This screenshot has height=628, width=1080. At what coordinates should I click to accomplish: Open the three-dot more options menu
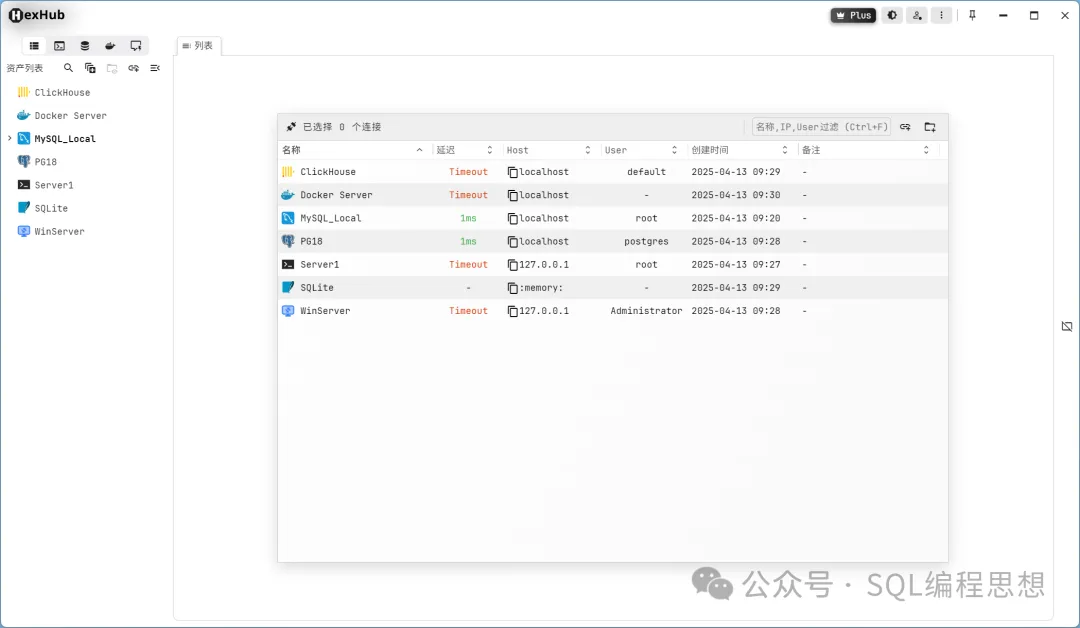pyautogui.click(x=942, y=15)
